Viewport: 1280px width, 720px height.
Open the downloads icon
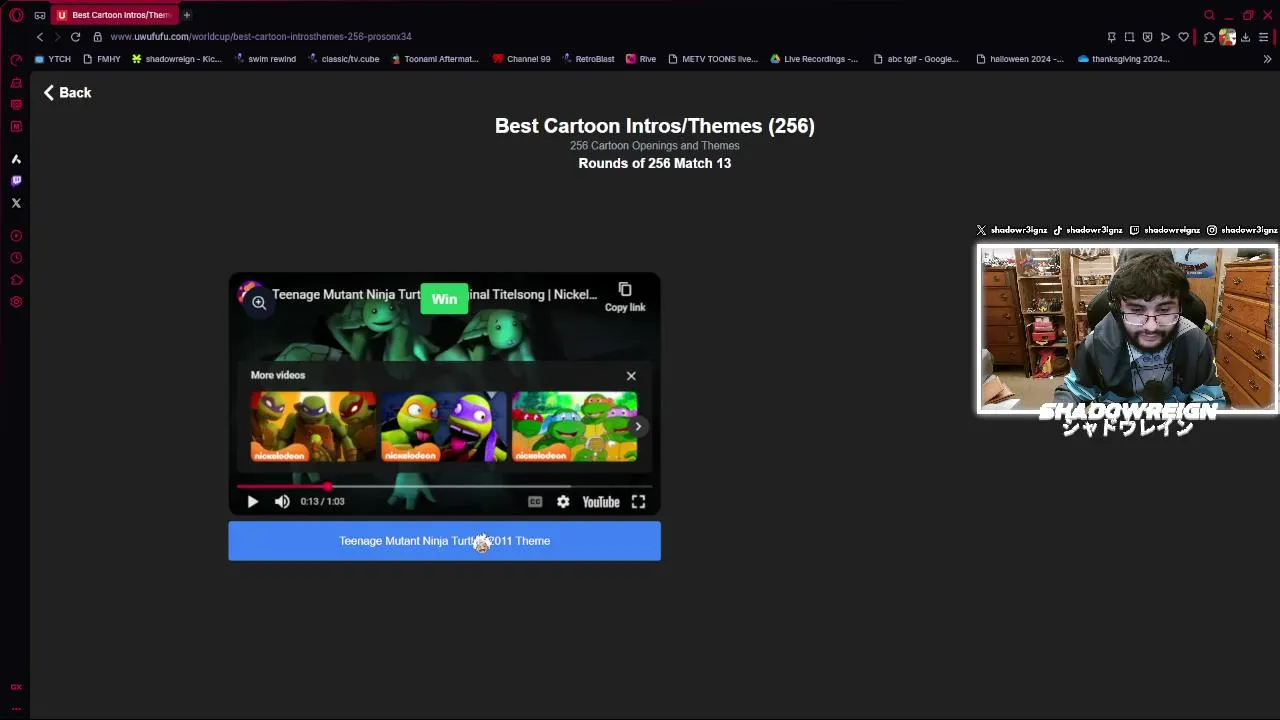tap(1245, 37)
